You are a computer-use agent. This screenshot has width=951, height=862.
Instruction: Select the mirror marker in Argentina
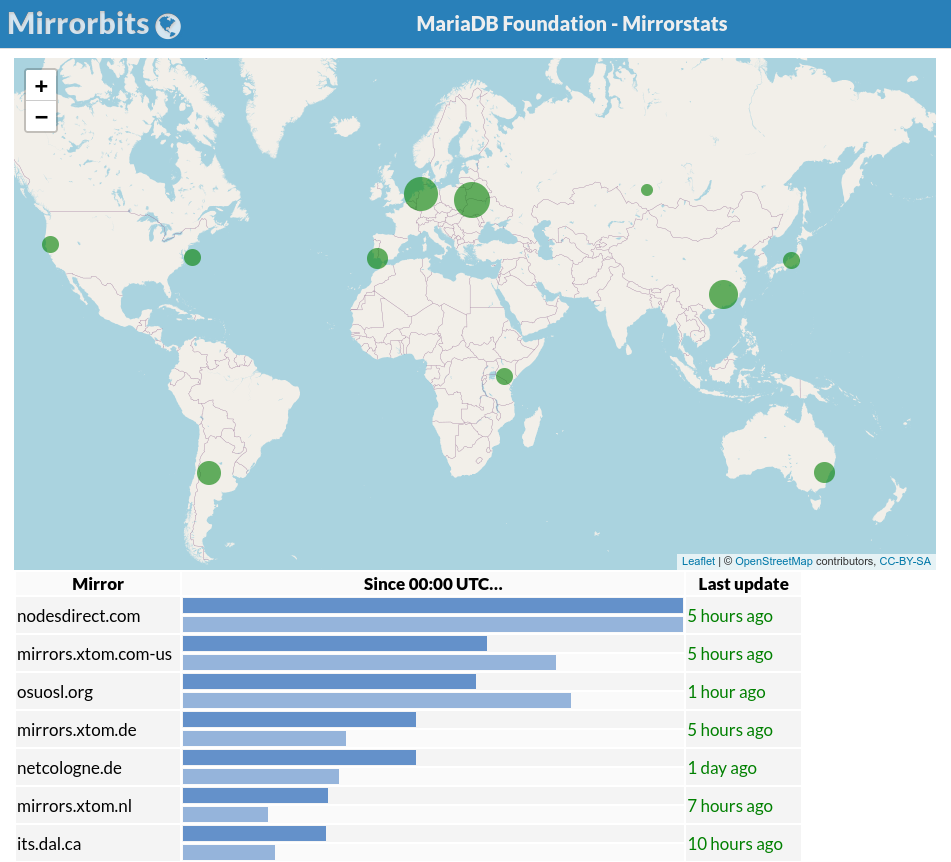209,473
